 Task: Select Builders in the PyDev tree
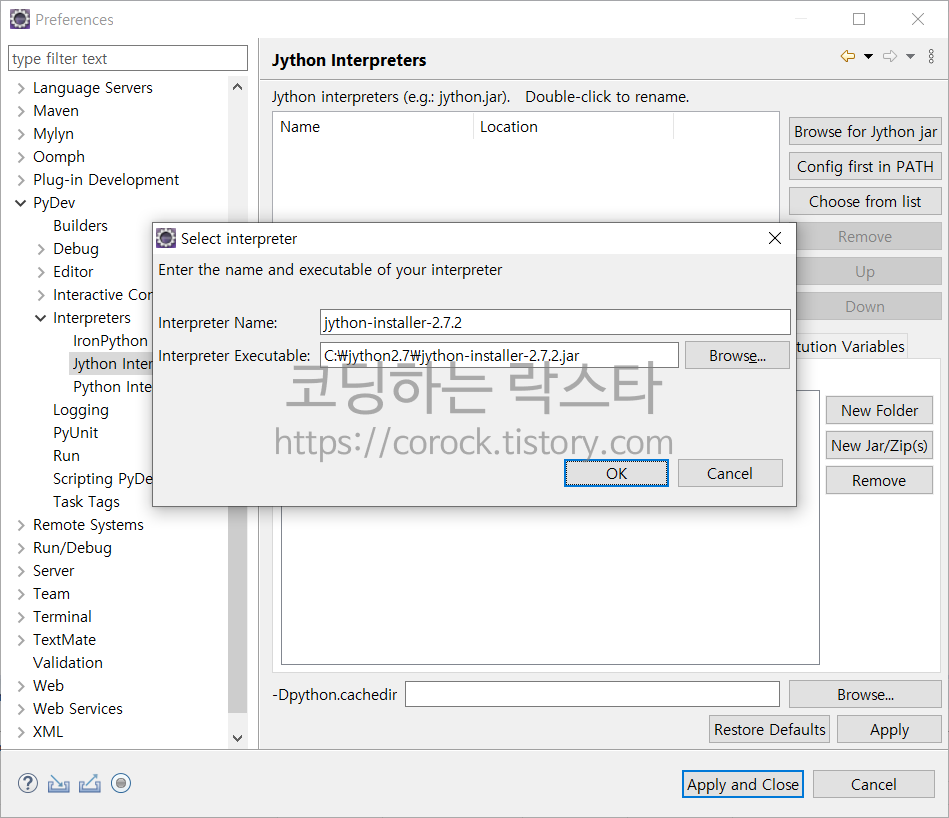pyautogui.click(x=80, y=226)
